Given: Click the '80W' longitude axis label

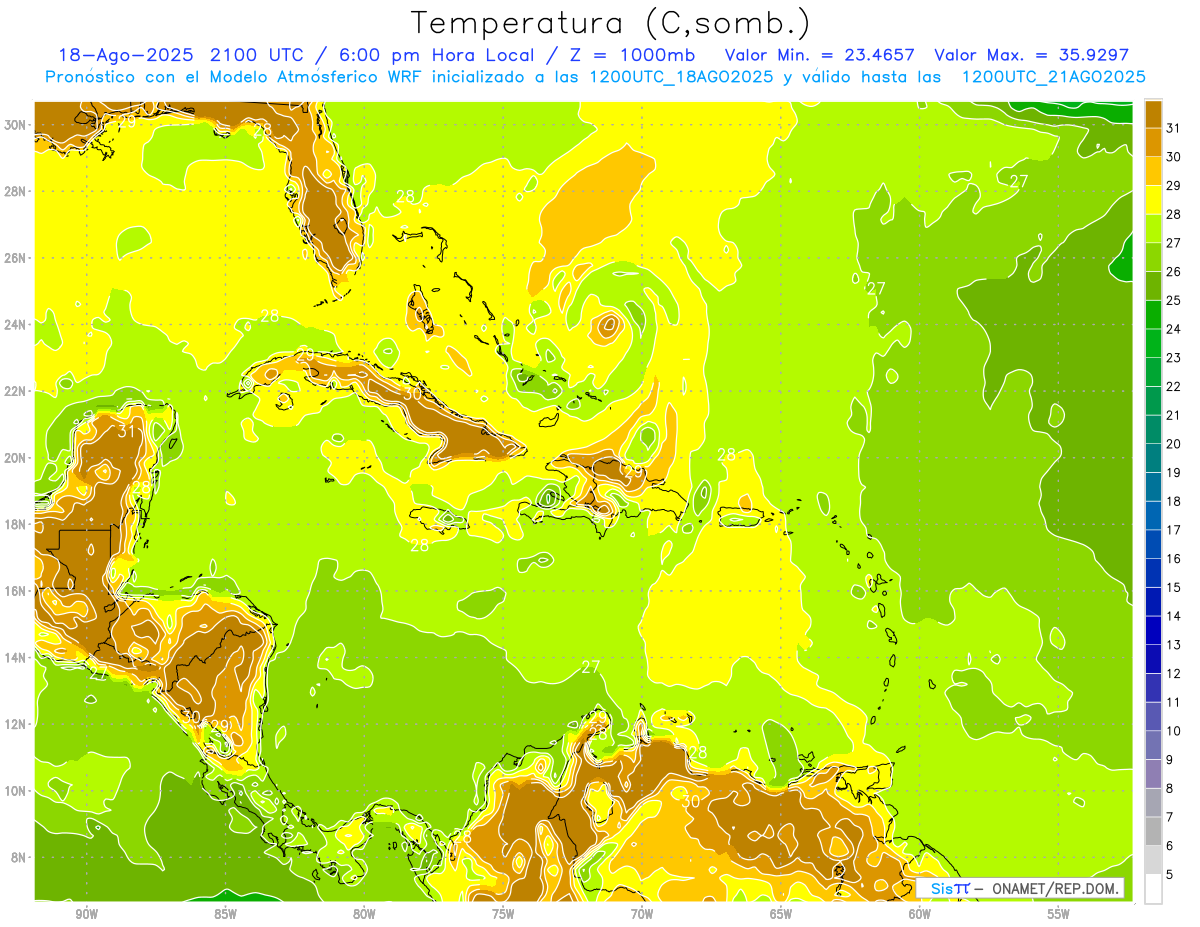Looking at the screenshot, I should (364, 915).
